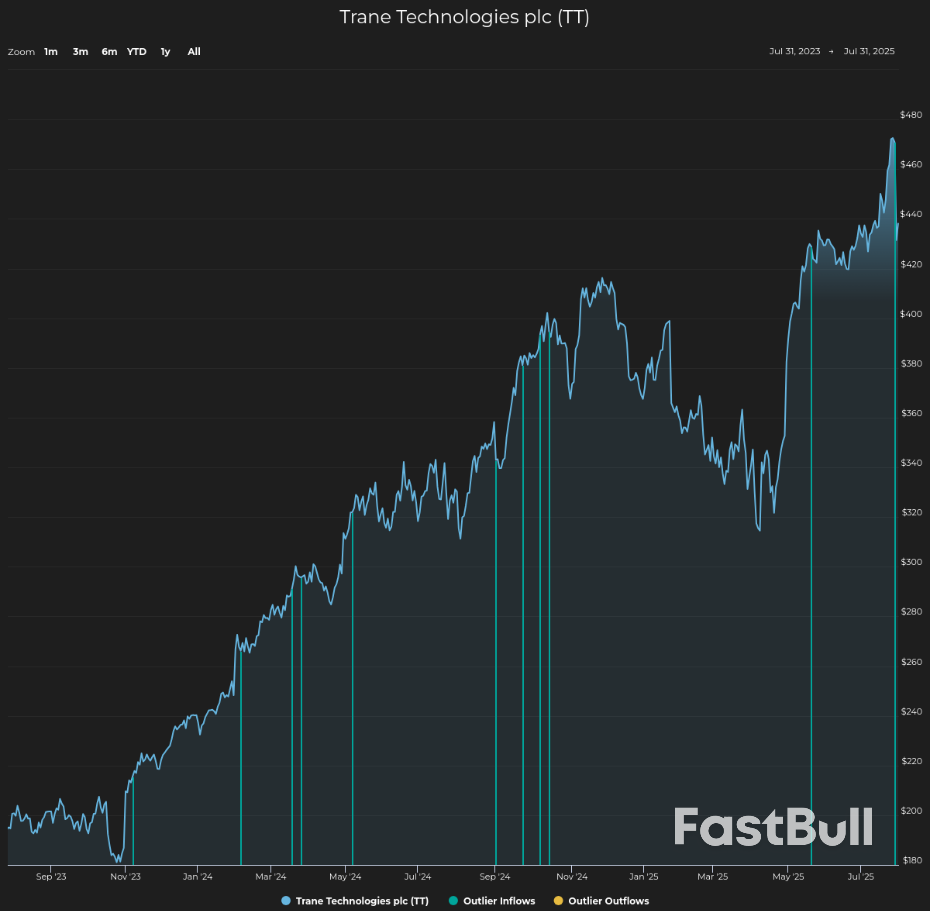Select the 1m zoom range

[x=51, y=51]
